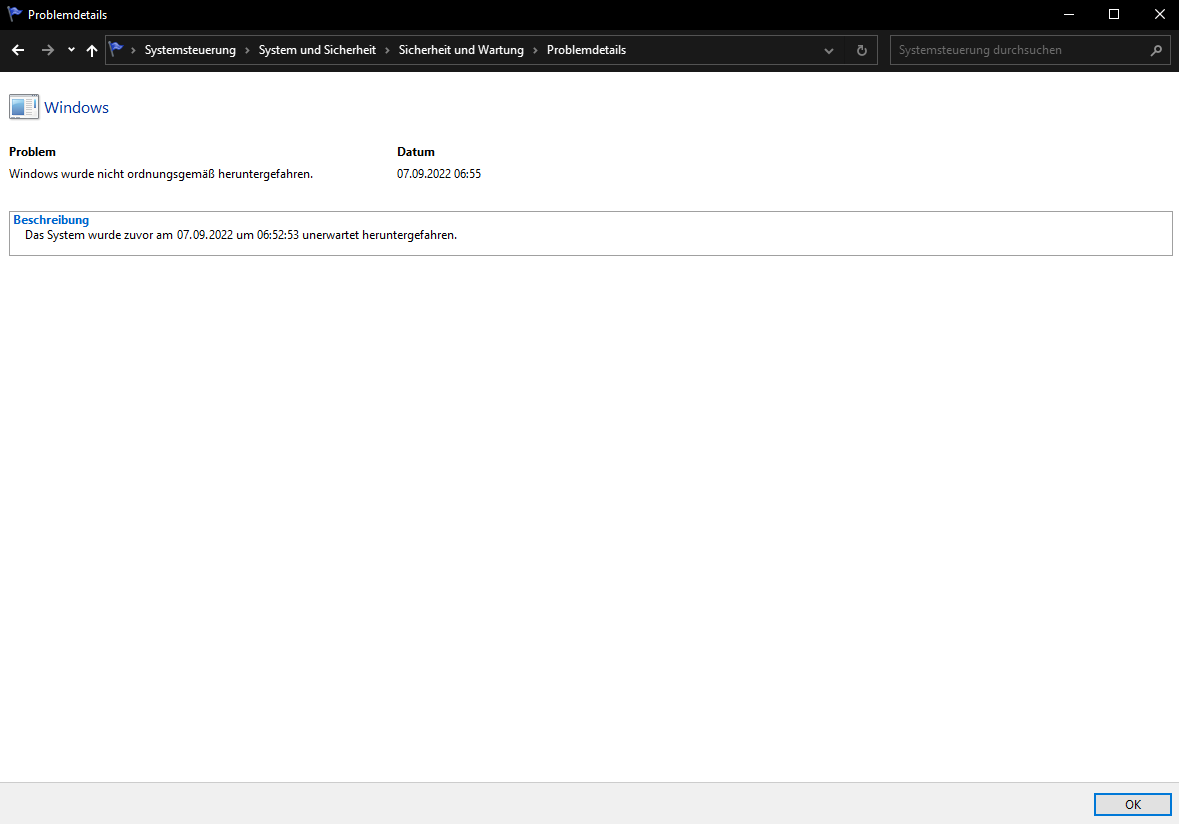
Task: Click the Windows heading text
Action: point(77,108)
